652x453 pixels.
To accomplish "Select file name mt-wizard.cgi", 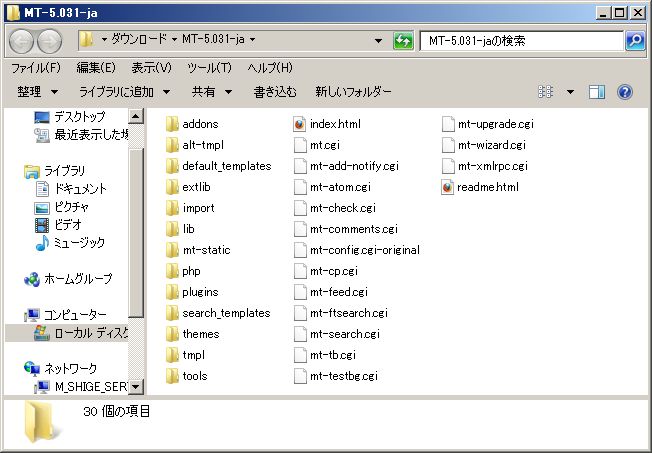I will click(x=492, y=145).
